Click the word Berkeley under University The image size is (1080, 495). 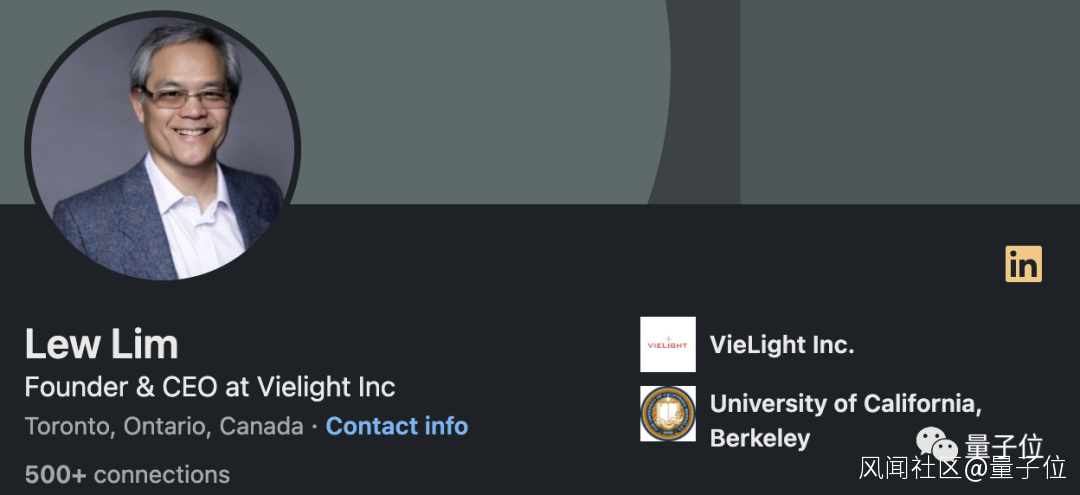(759, 438)
